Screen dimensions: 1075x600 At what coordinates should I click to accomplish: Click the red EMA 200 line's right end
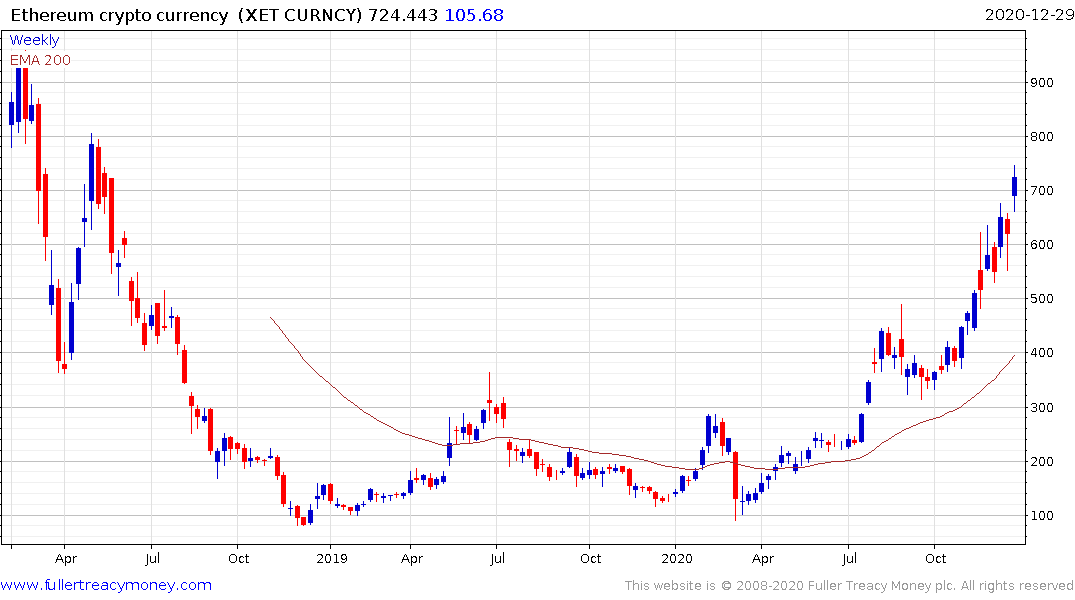click(x=1013, y=356)
